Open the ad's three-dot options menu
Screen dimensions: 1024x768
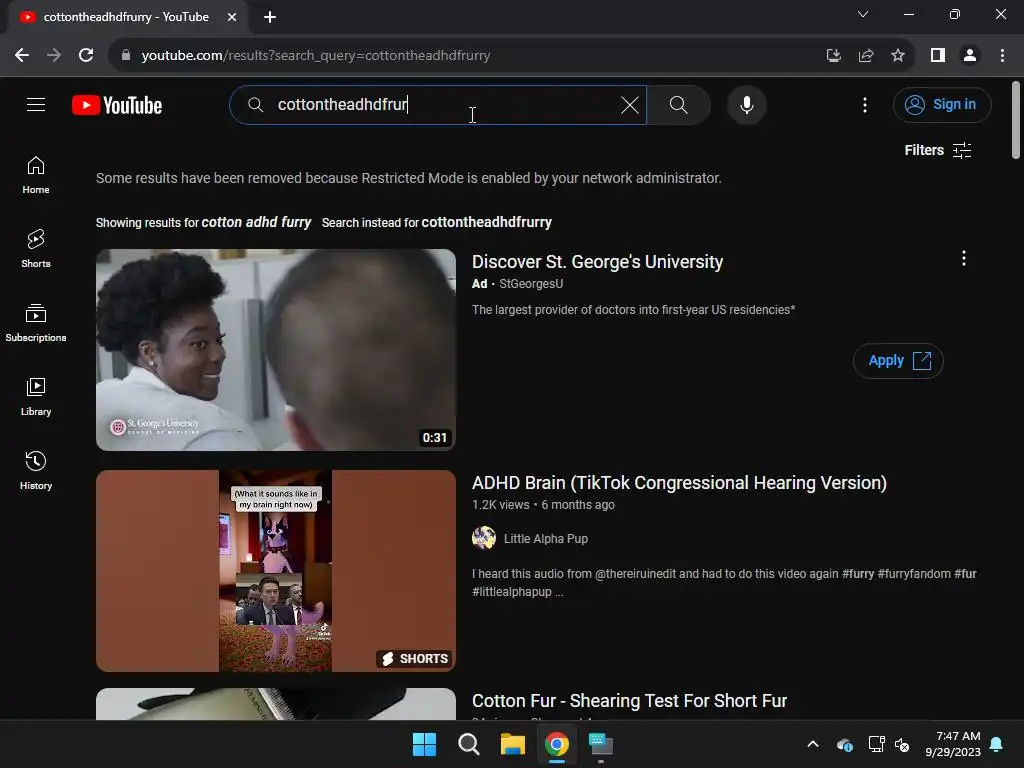(x=963, y=259)
